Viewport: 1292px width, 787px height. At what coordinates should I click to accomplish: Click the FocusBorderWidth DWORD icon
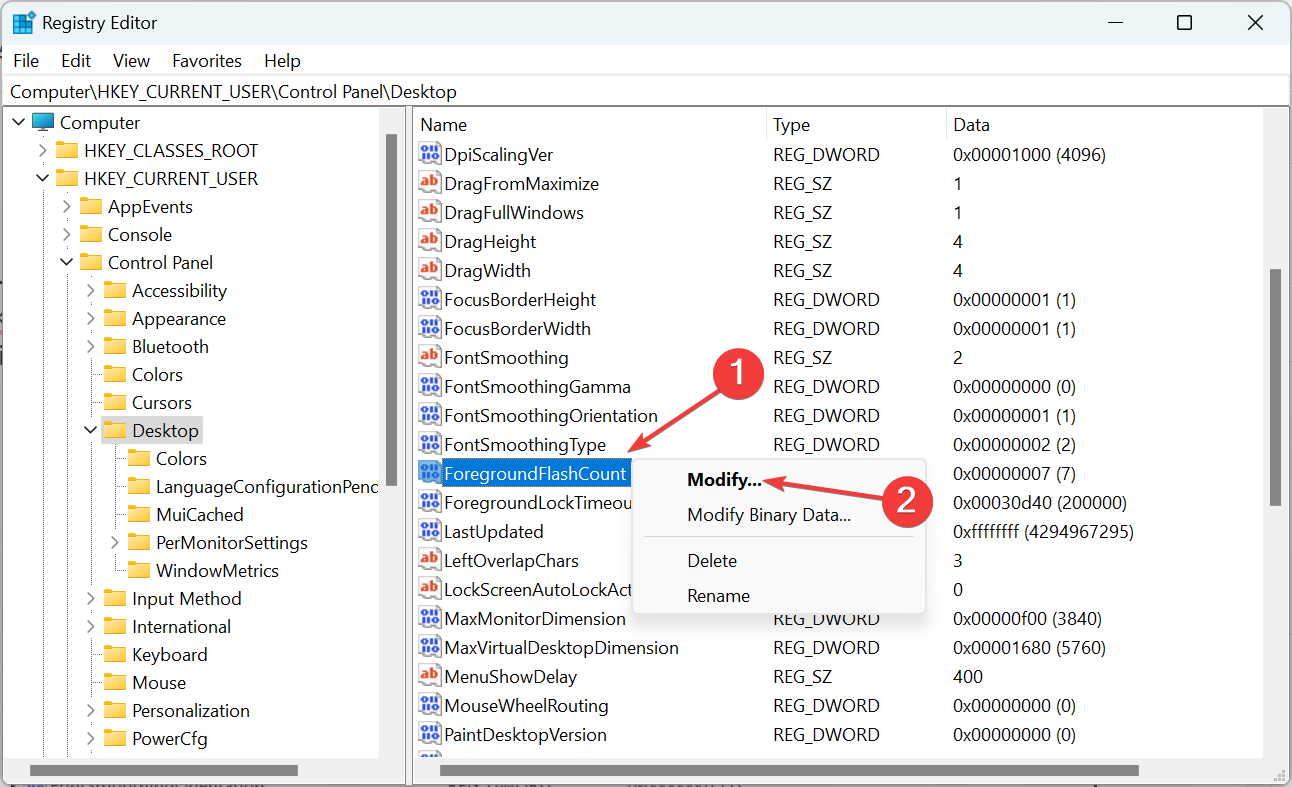pos(429,329)
